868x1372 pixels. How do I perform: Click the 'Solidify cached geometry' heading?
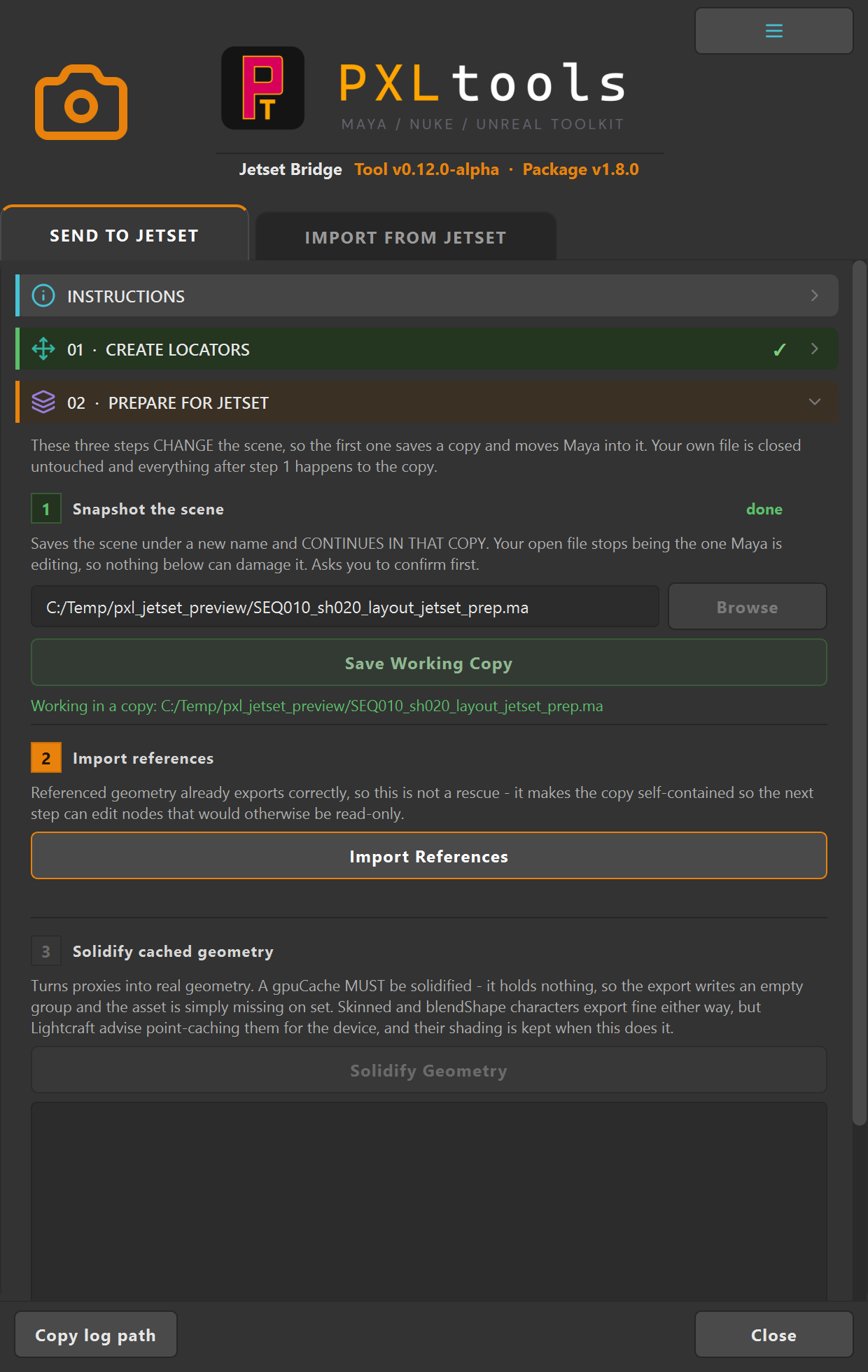[173, 951]
